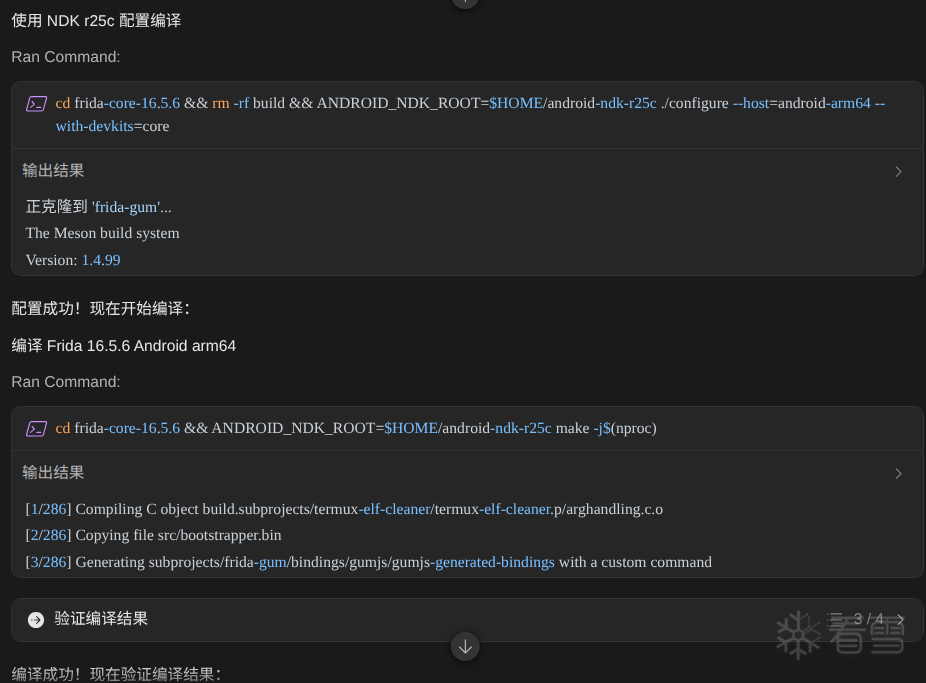Click the [2/286] Copying bootstrapper.bin line
This screenshot has width=926, height=683.
154,535
